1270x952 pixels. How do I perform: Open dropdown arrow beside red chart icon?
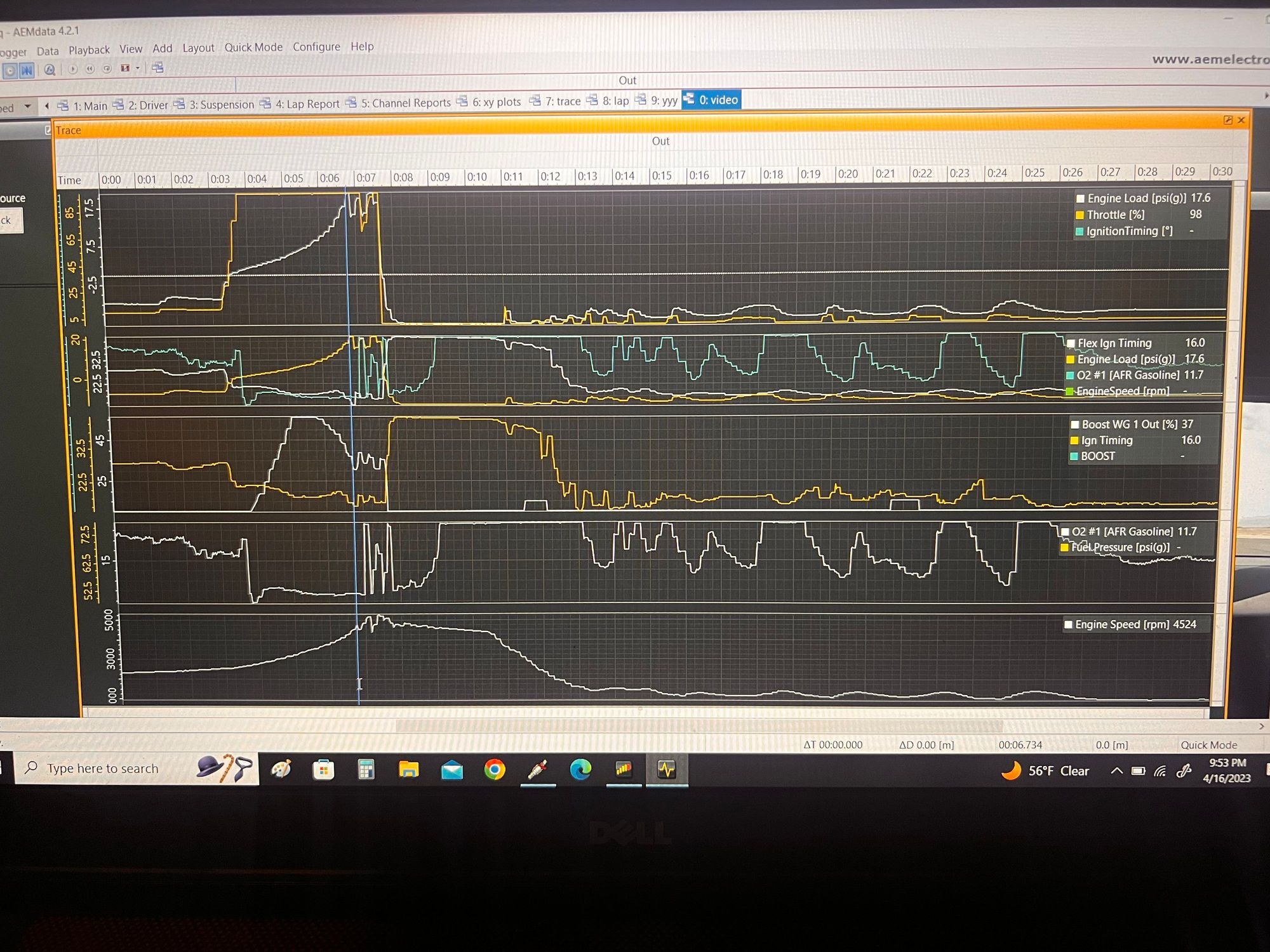point(137,69)
